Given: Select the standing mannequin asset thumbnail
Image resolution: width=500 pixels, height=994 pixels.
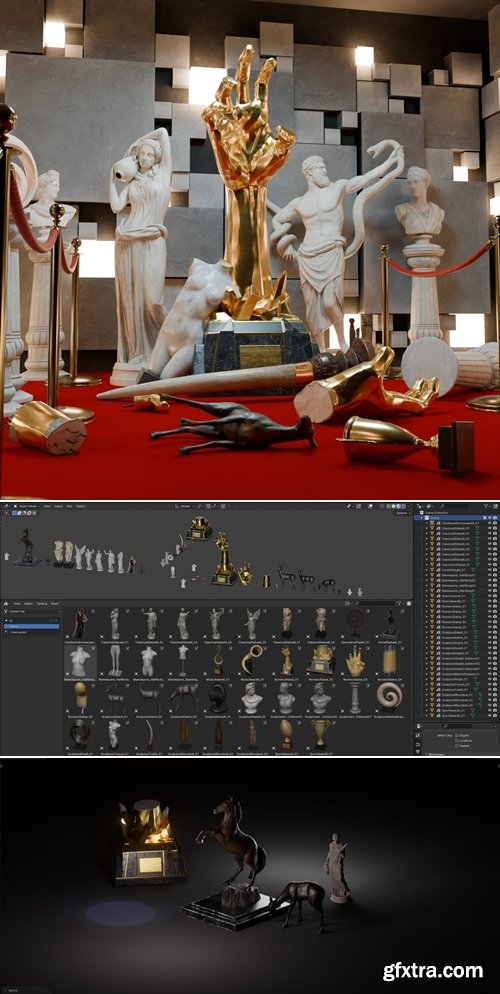Looking at the screenshot, I should point(183,661).
